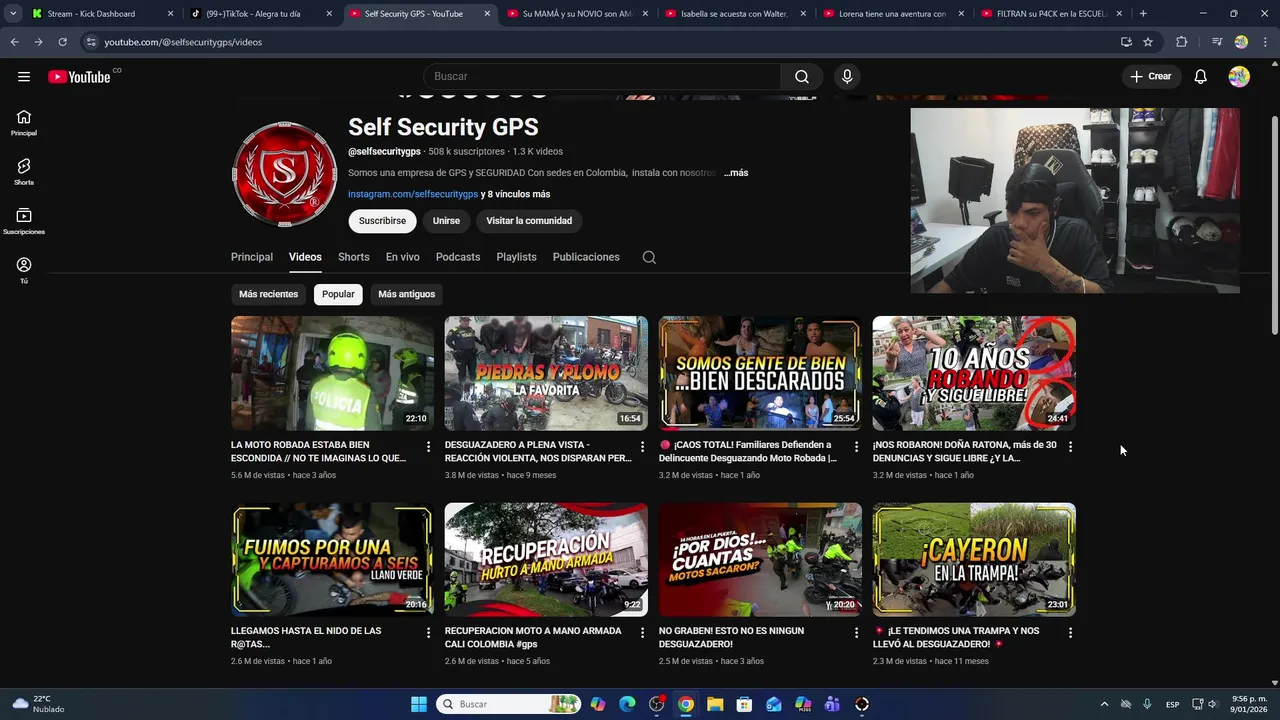Open the tab search dropdown arrow
The width and height of the screenshot is (1280, 720).
(x=13, y=14)
